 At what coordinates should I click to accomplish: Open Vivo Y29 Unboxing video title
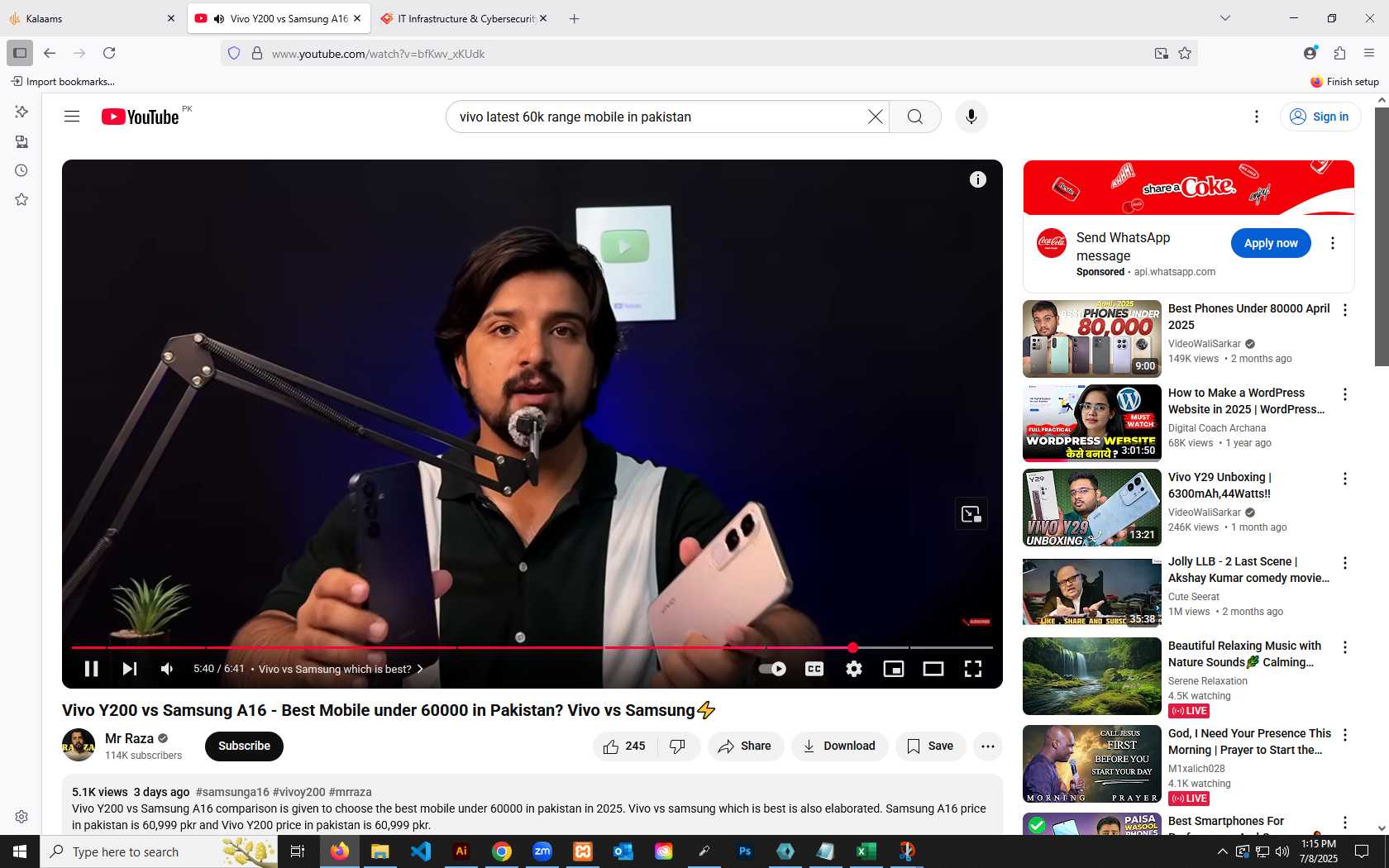tap(1220, 485)
